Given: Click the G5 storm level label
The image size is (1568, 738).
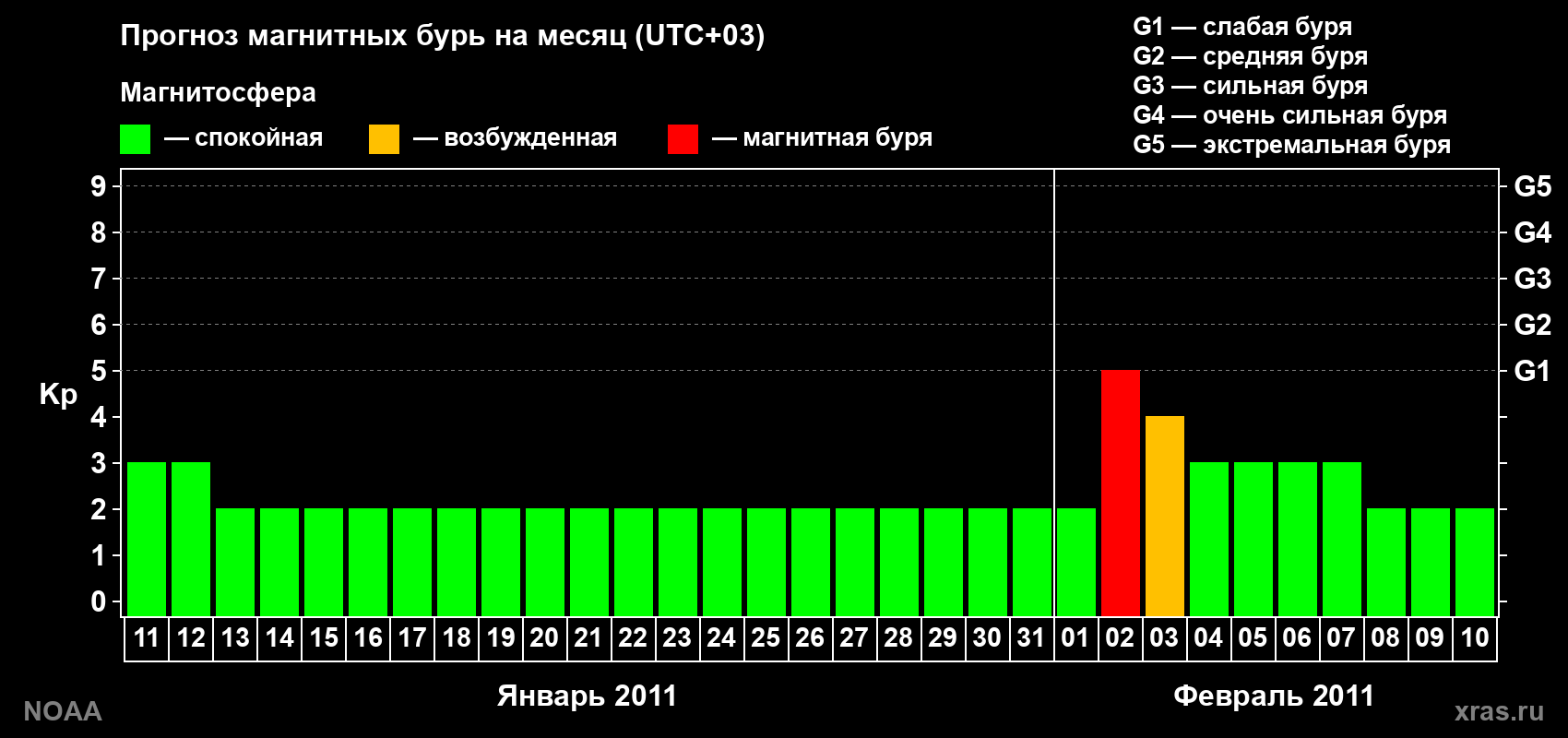Looking at the screenshot, I should pos(1532,186).
